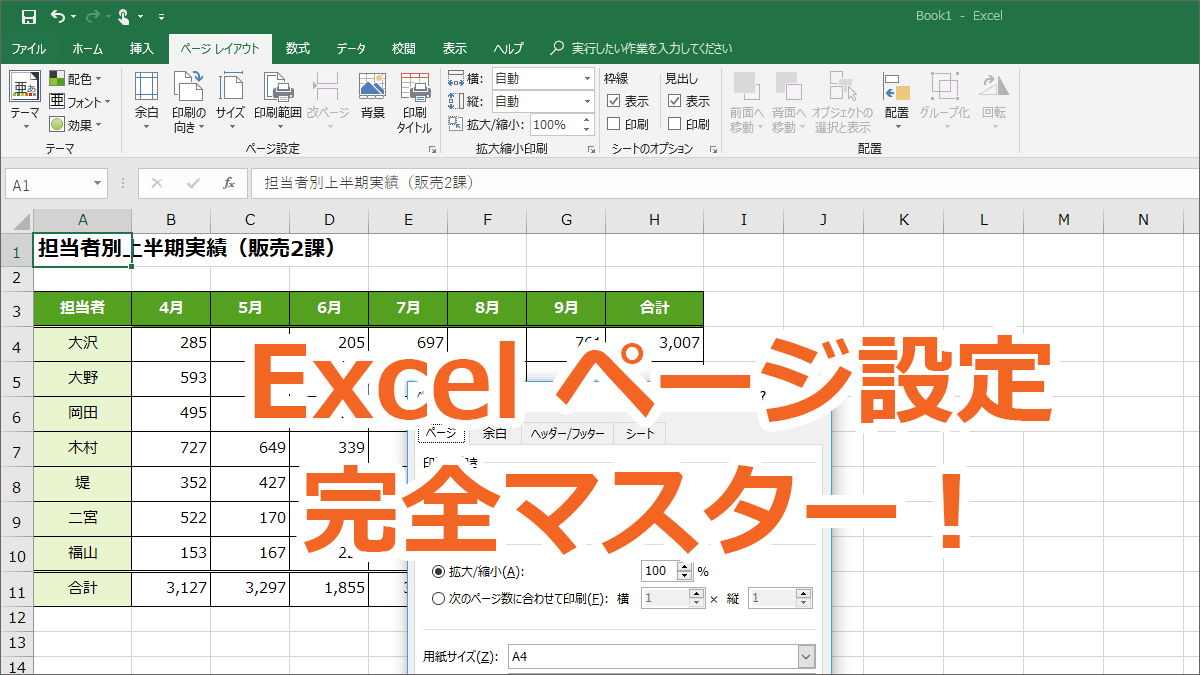Screen dimensions: 1200x675
Task: Toggle 見出し 表示 headings view checkbox
Action: pos(675,101)
